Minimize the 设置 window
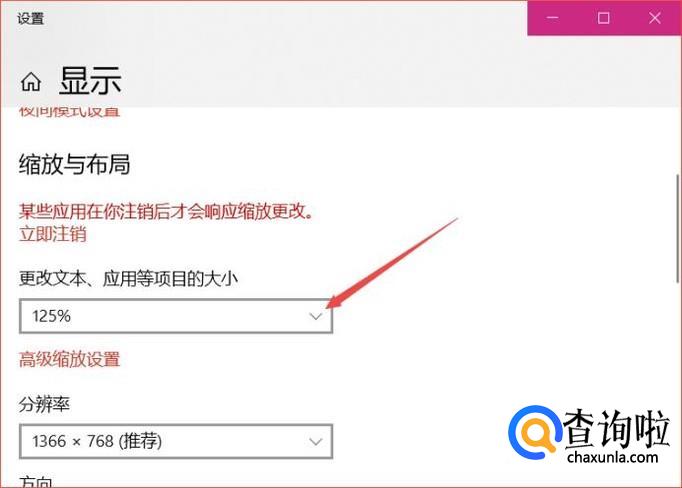The image size is (682, 488). pos(553,18)
